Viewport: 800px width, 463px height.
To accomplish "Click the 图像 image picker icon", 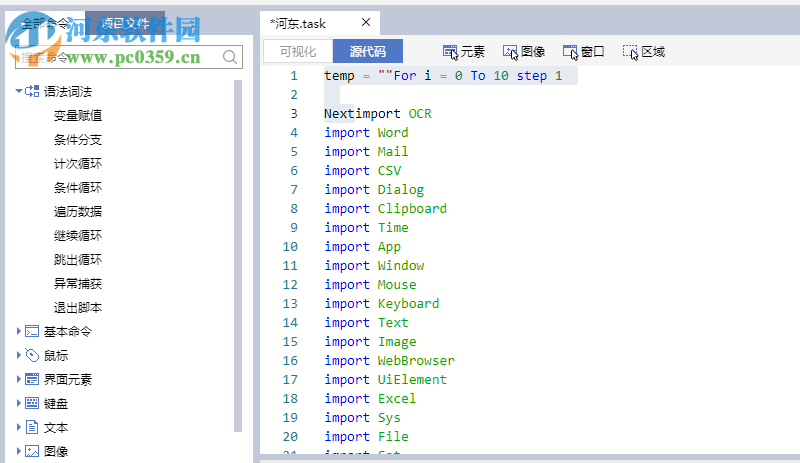I will coord(510,52).
